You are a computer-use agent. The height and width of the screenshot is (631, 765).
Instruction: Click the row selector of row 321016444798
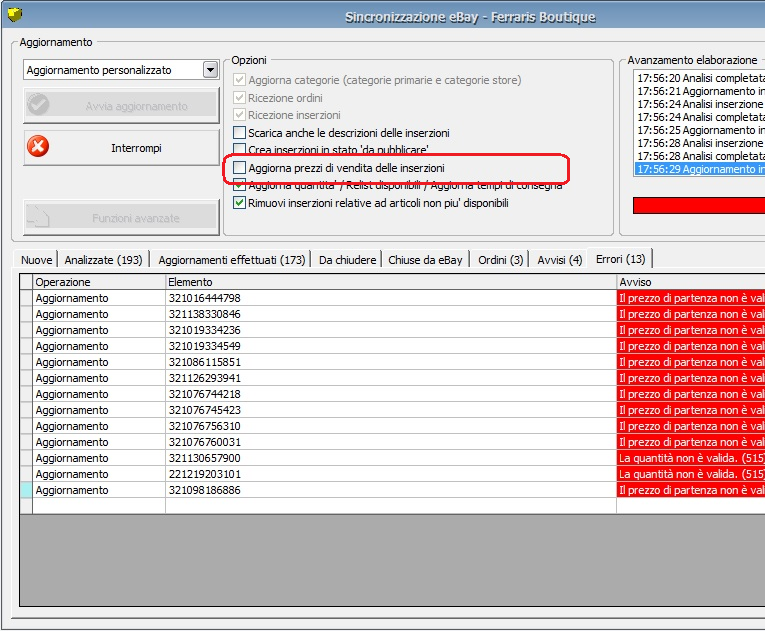point(26,298)
